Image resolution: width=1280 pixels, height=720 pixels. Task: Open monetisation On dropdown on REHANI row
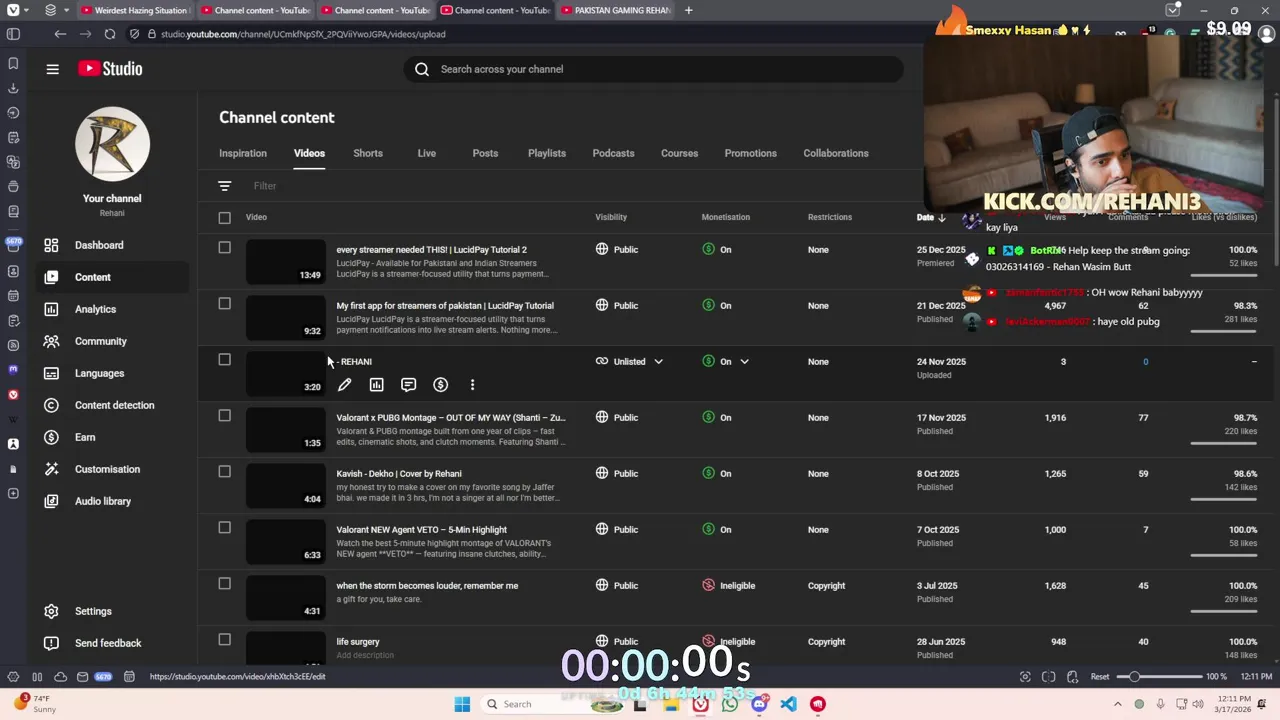[744, 361]
